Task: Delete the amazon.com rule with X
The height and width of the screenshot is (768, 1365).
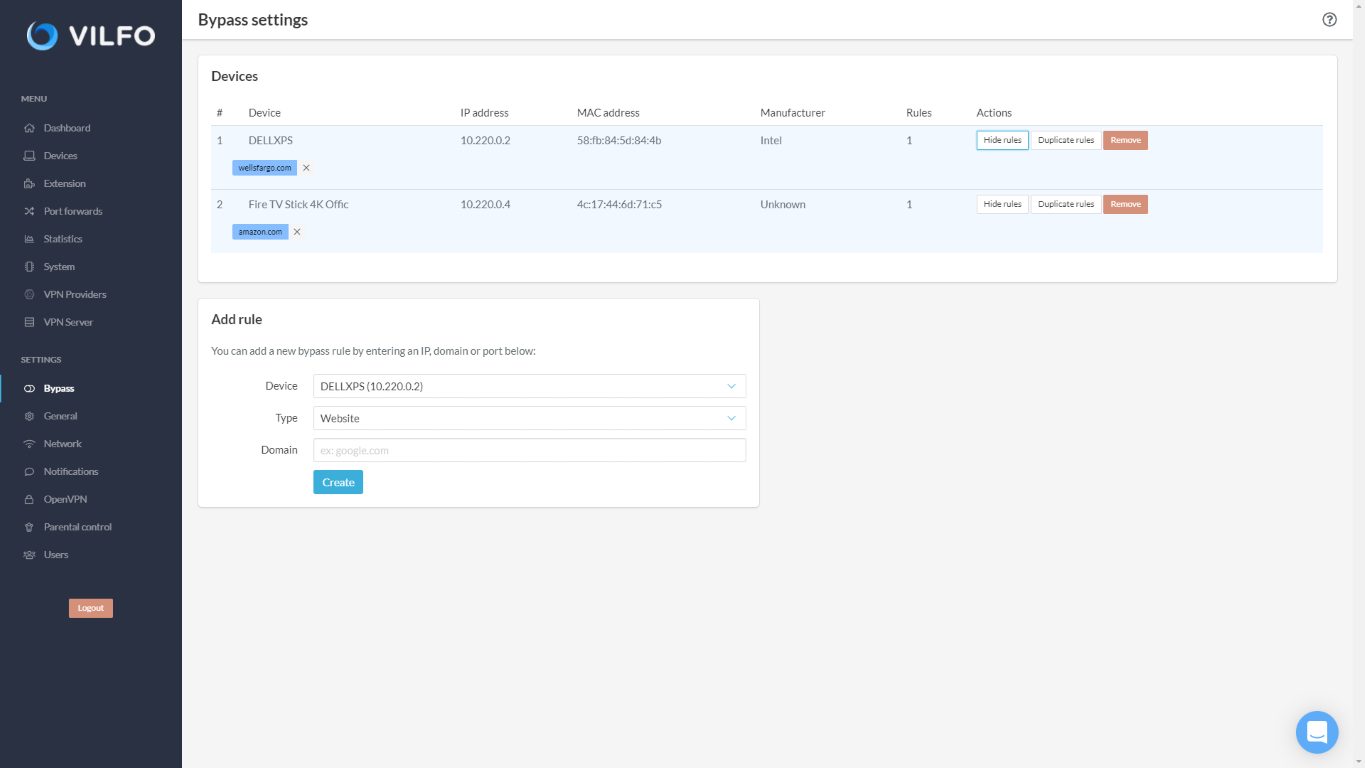Action: tap(297, 232)
